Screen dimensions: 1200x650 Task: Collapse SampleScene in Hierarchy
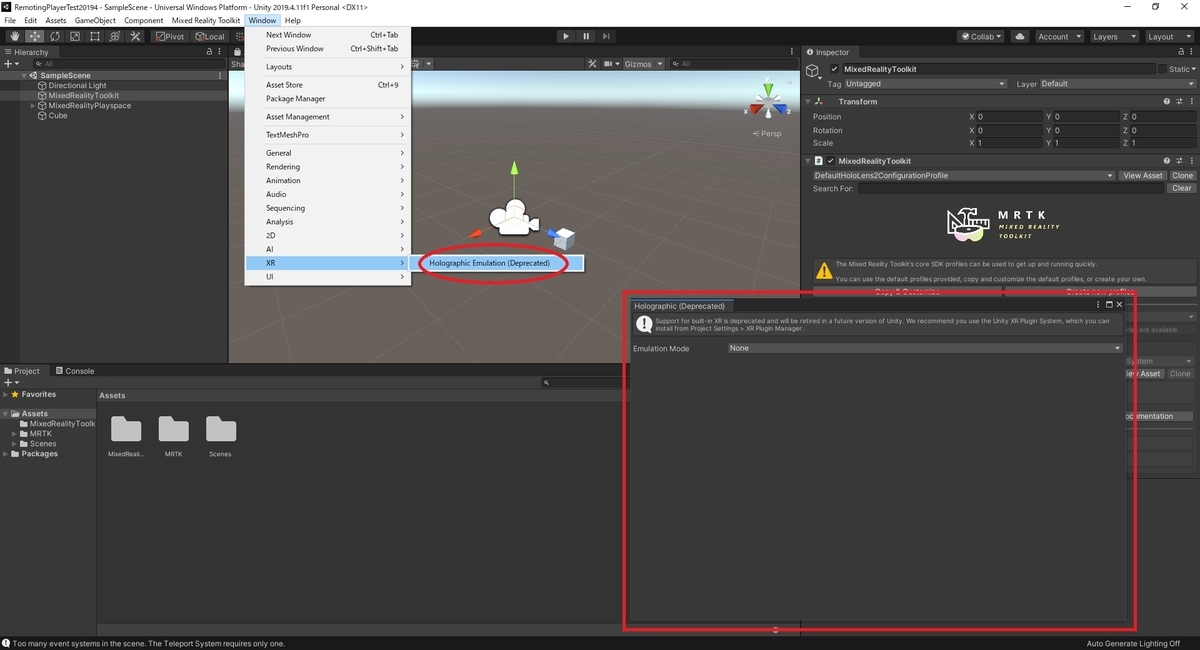click(23, 75)
